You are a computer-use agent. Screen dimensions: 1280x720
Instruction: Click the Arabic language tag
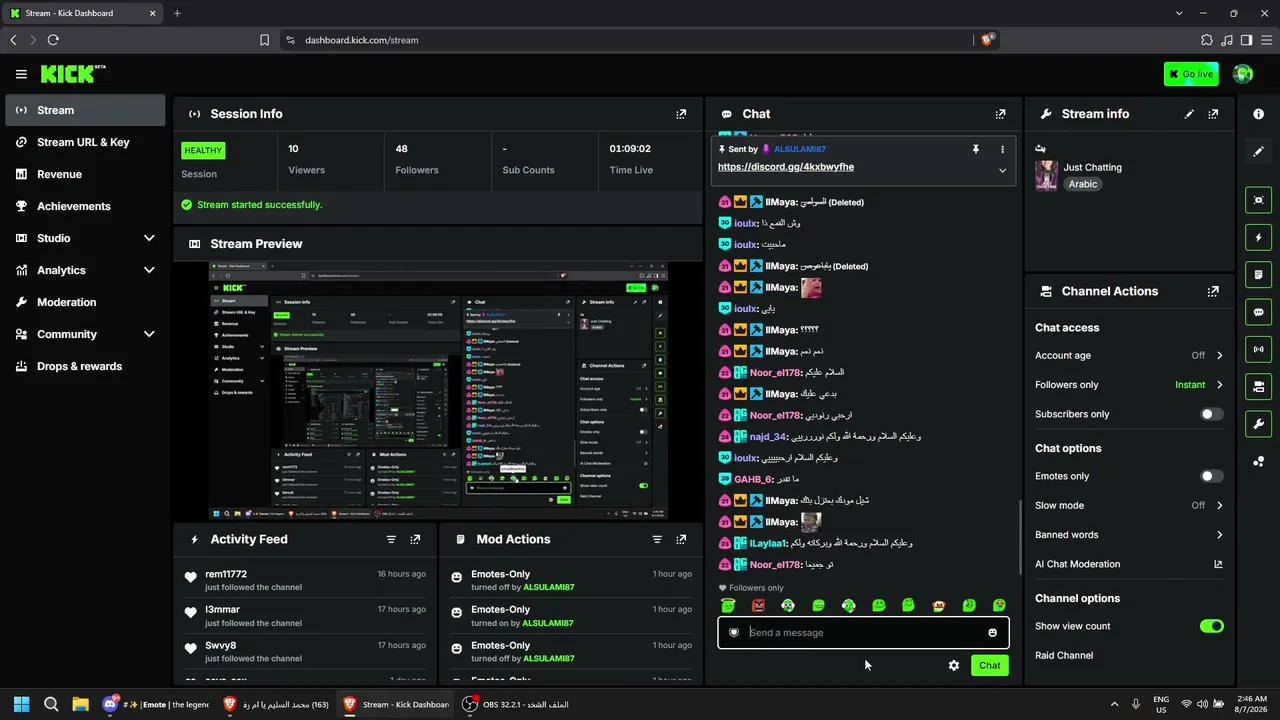pos(1083,184)
